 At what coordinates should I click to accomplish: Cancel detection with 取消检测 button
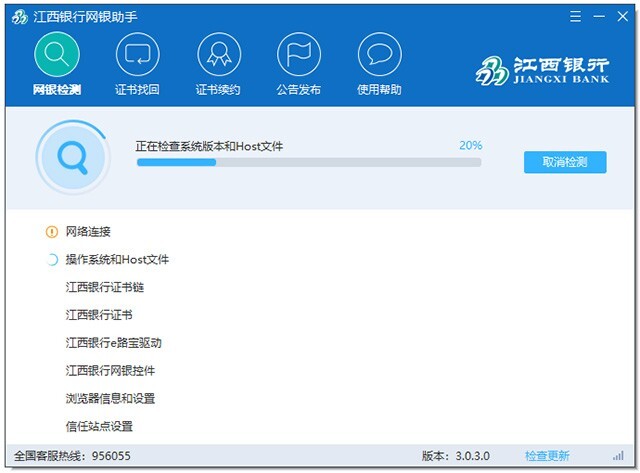pyautogui.click(x=565, y=162)
